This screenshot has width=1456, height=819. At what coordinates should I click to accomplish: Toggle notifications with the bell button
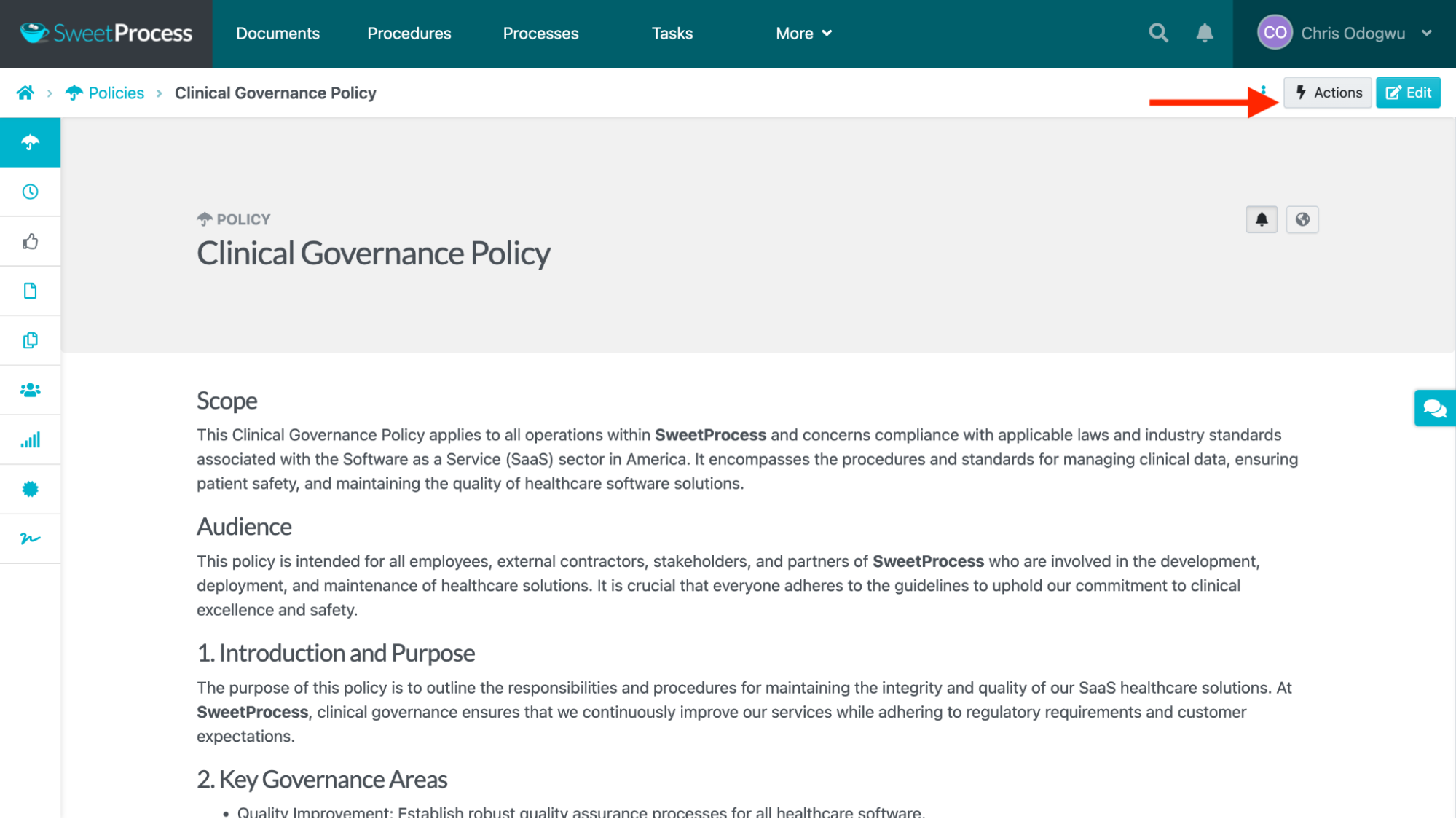point(1262,219)
